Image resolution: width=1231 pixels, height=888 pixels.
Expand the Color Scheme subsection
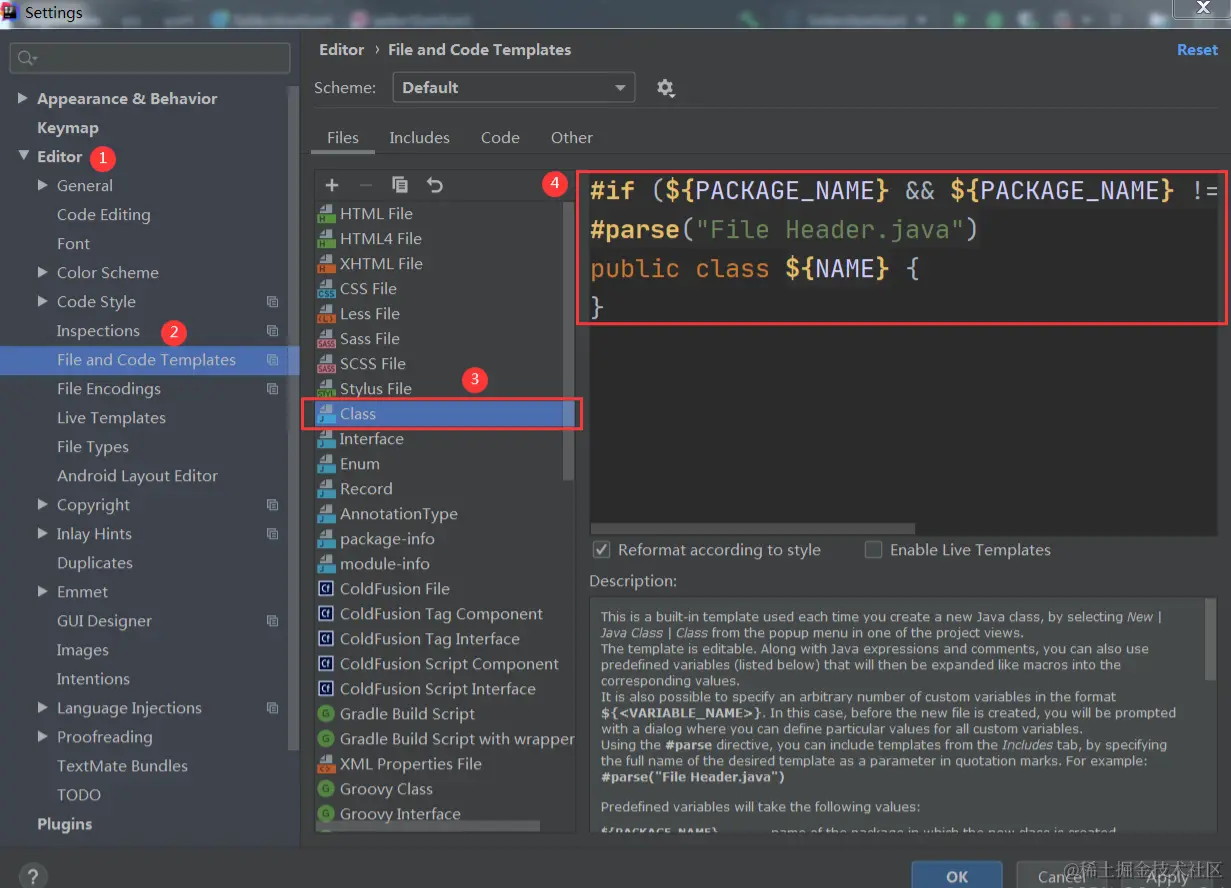click(x=43, y=273)
